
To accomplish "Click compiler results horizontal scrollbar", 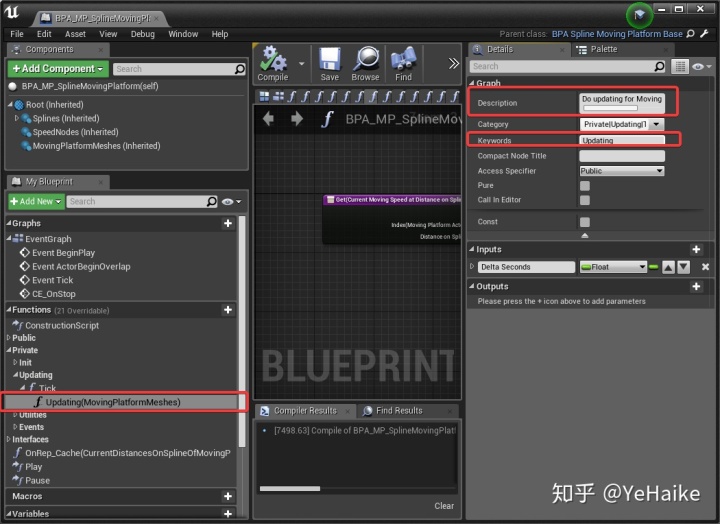I will pos(290,489).
